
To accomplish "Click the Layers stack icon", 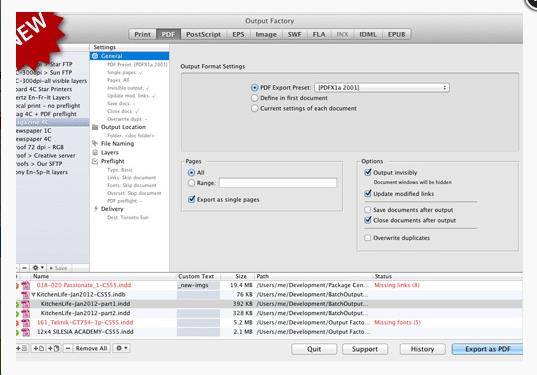I will coord(95,152).
